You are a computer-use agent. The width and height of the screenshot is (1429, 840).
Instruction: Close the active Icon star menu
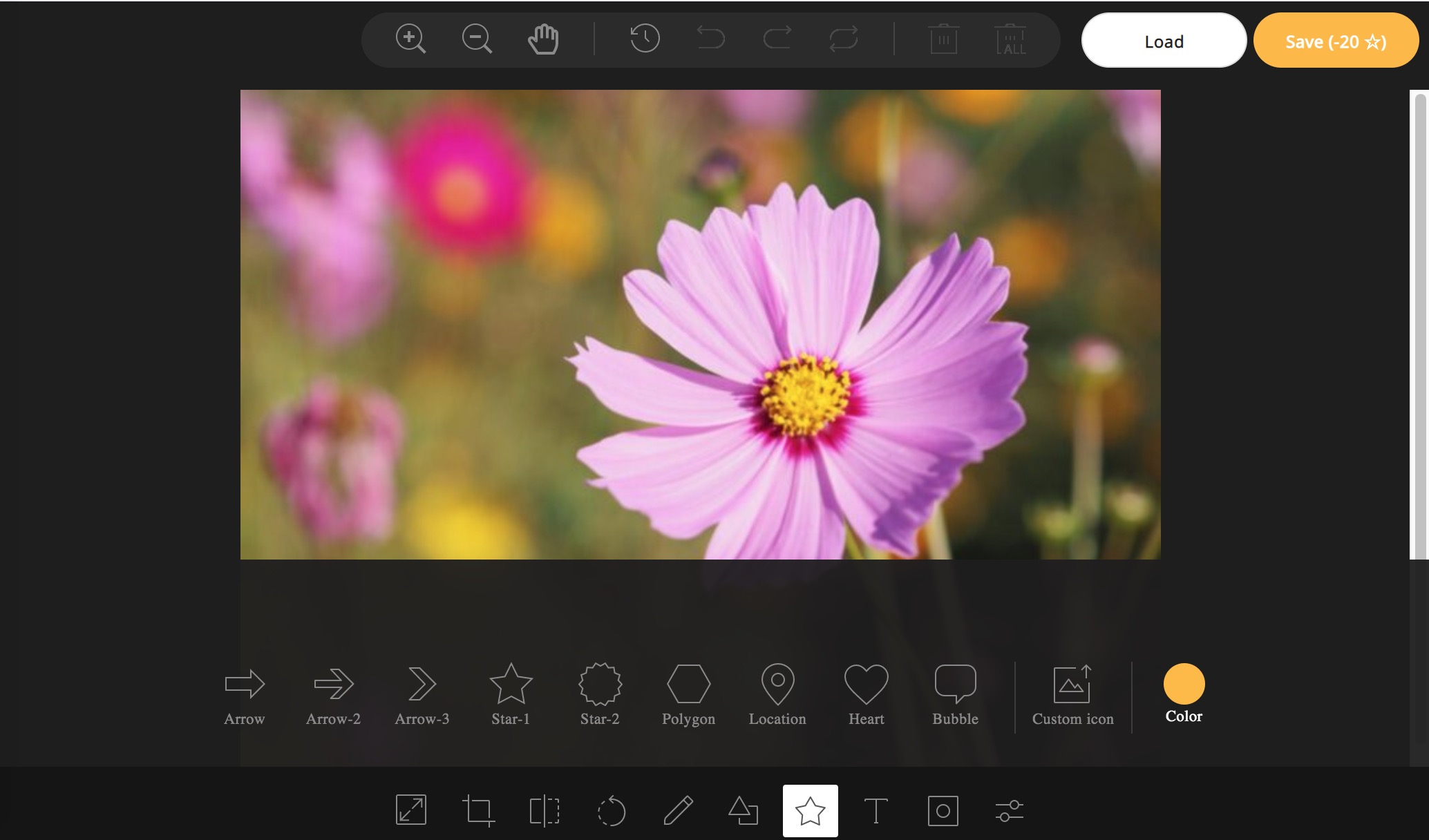811,811
